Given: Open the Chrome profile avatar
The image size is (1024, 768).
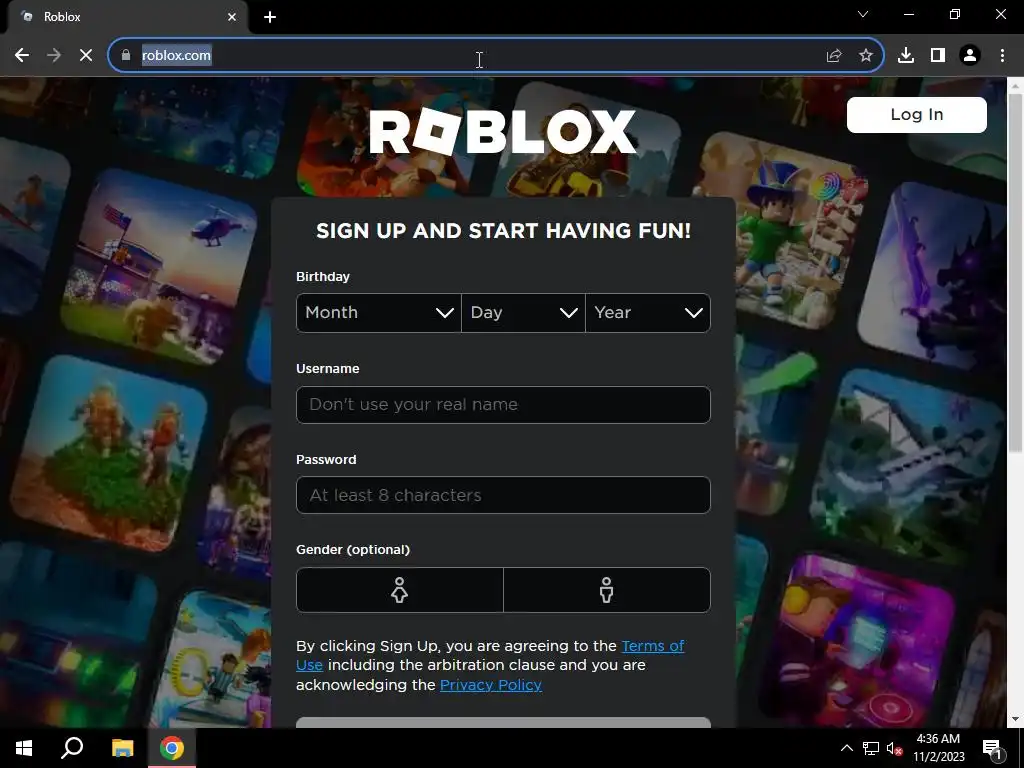Looking at the screenshot, I should pyautogui.click(x=970, y=56).
